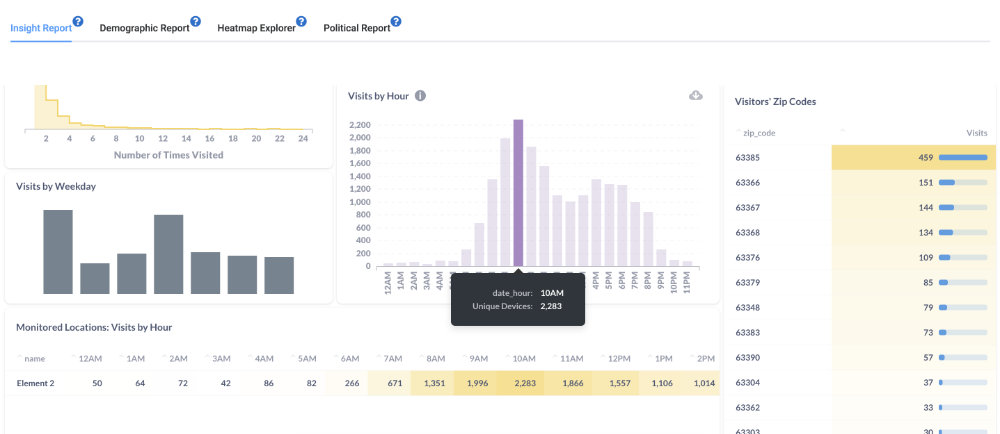The image size is (1000, 434).
Task: Click the visits progress bar for 63366
Action: 962,183
